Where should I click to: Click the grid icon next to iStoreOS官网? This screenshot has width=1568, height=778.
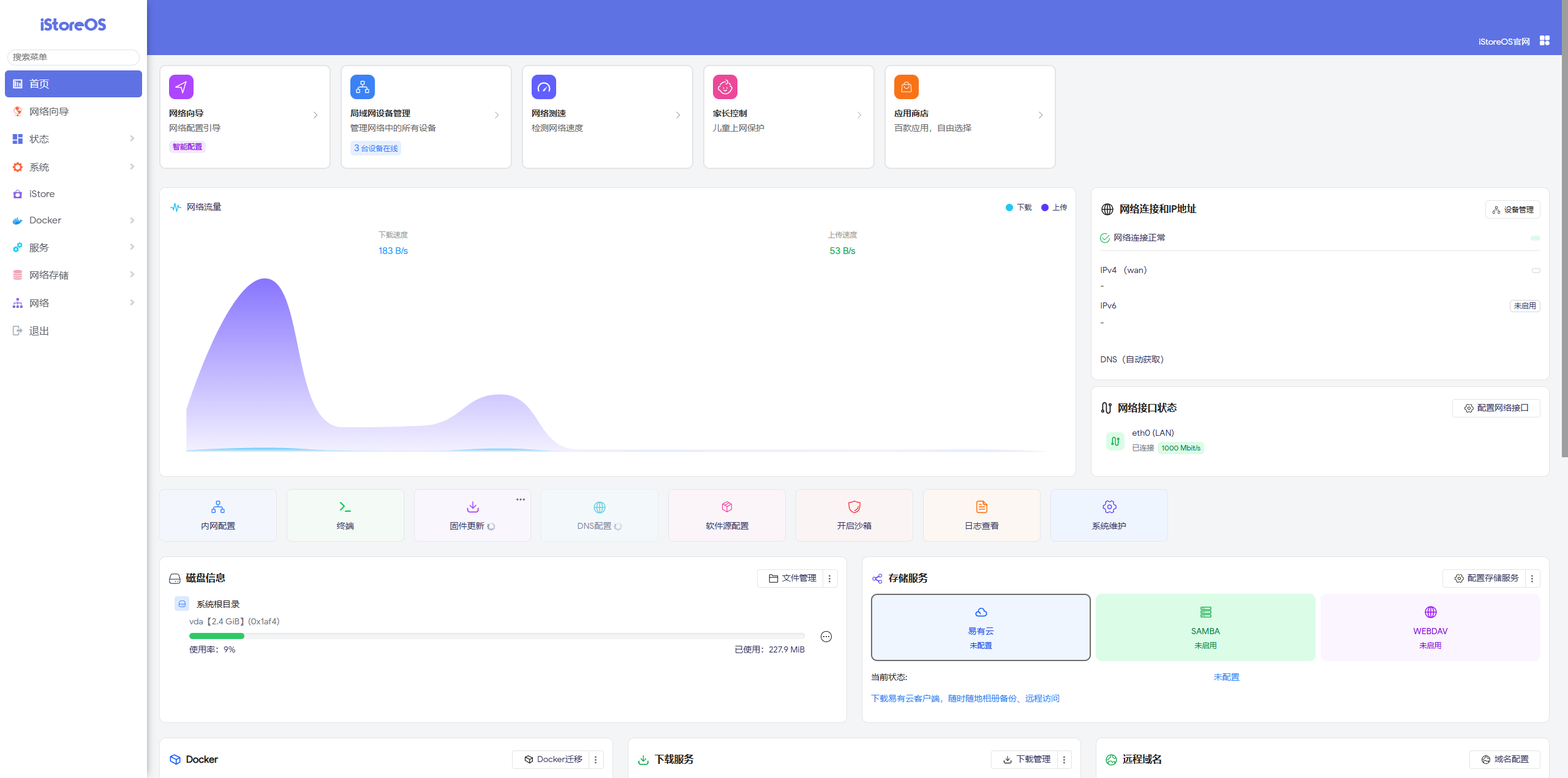tap(1545, 40)
